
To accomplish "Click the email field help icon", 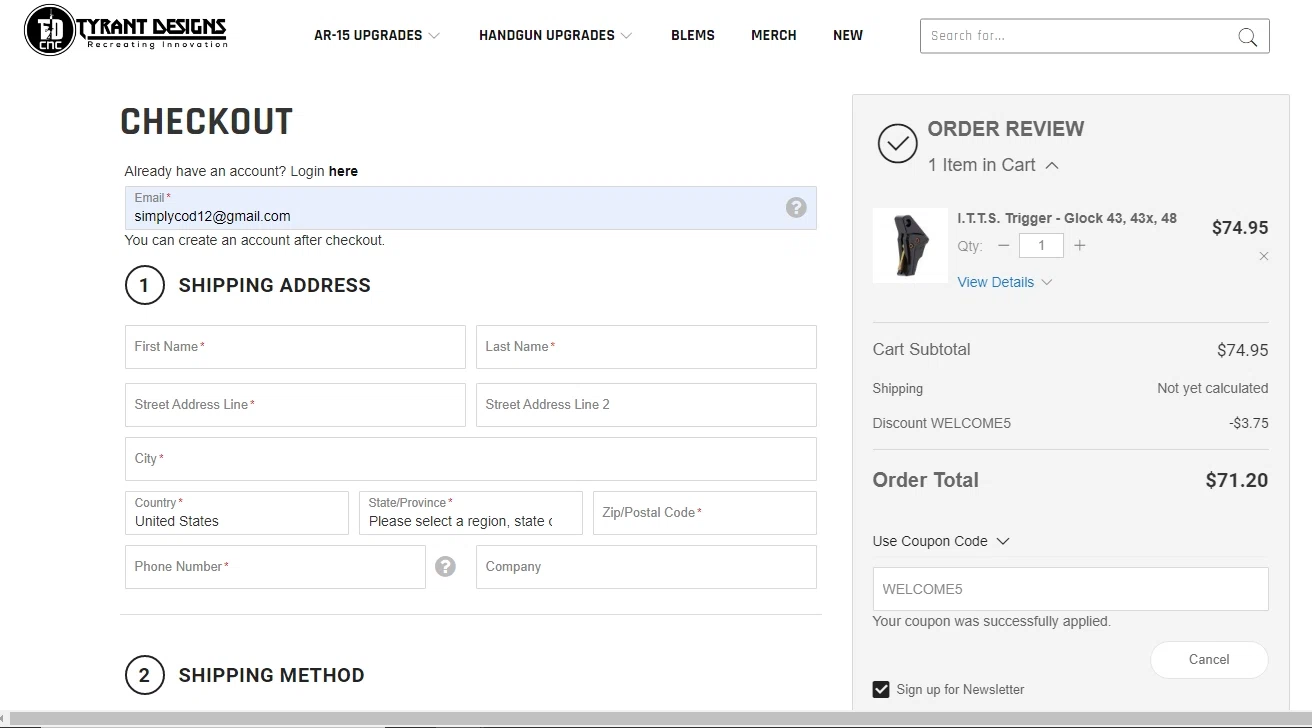I will pyautogui.click(x=796, y=207).
